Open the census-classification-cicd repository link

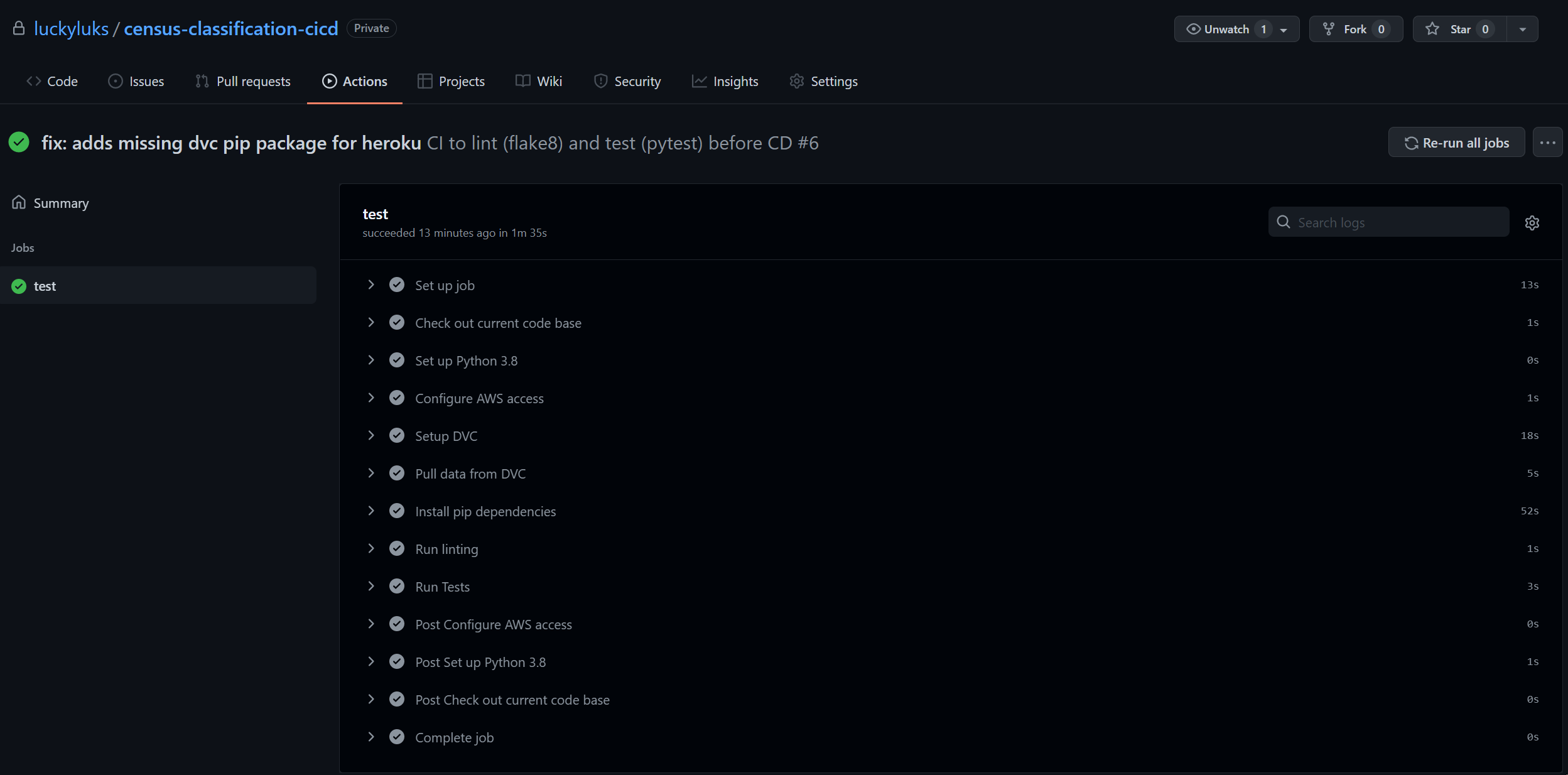pyautogui.click(x=230, y=28)
